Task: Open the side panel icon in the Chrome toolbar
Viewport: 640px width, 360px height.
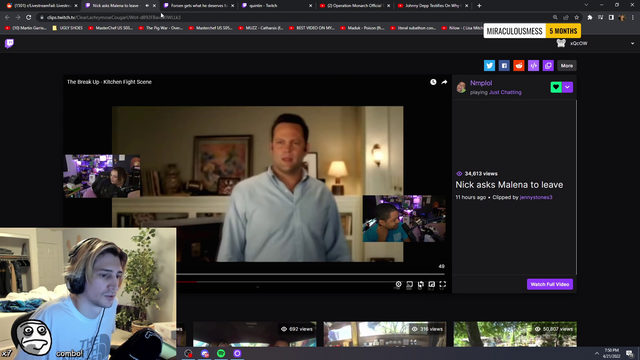Action: 611,18
